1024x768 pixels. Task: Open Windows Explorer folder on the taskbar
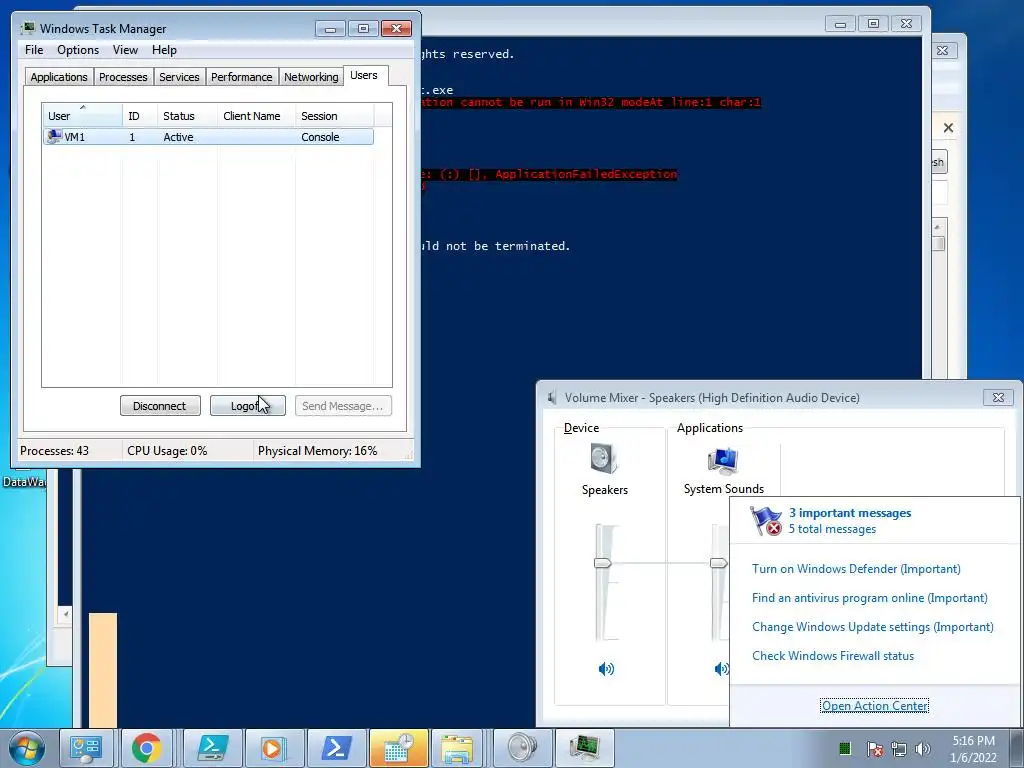[x=457, y=748]
